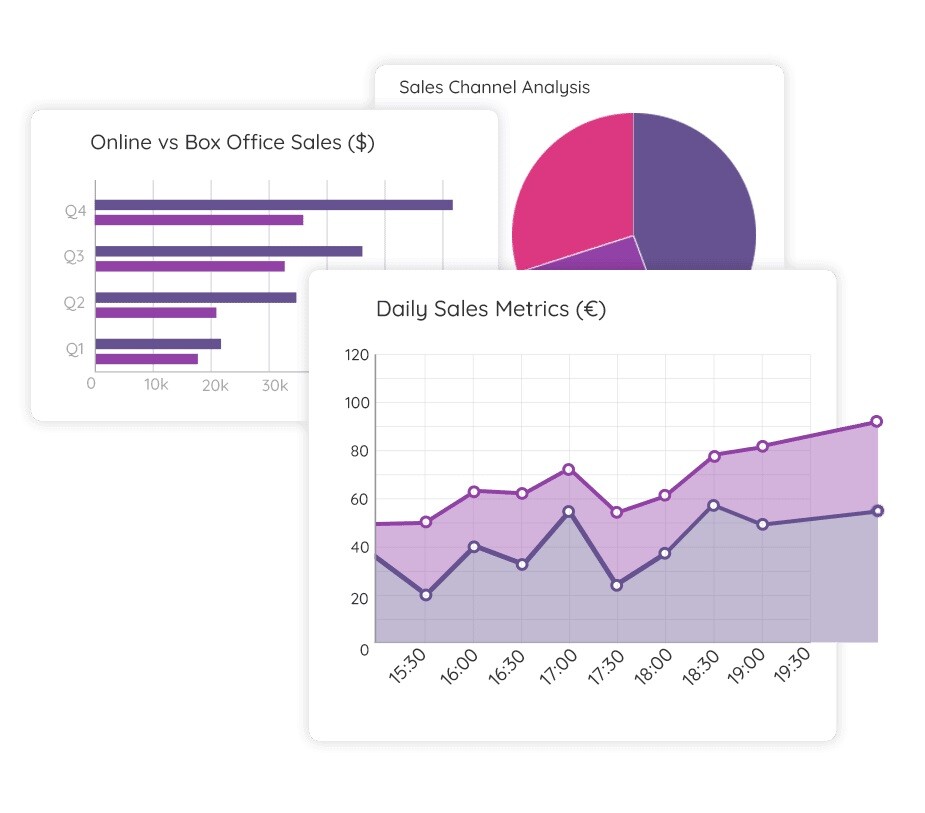The width and height of the screenshot is (925, 813).
Task: Select the upper line peak at 17:00
Action: (x=569, y=470)
